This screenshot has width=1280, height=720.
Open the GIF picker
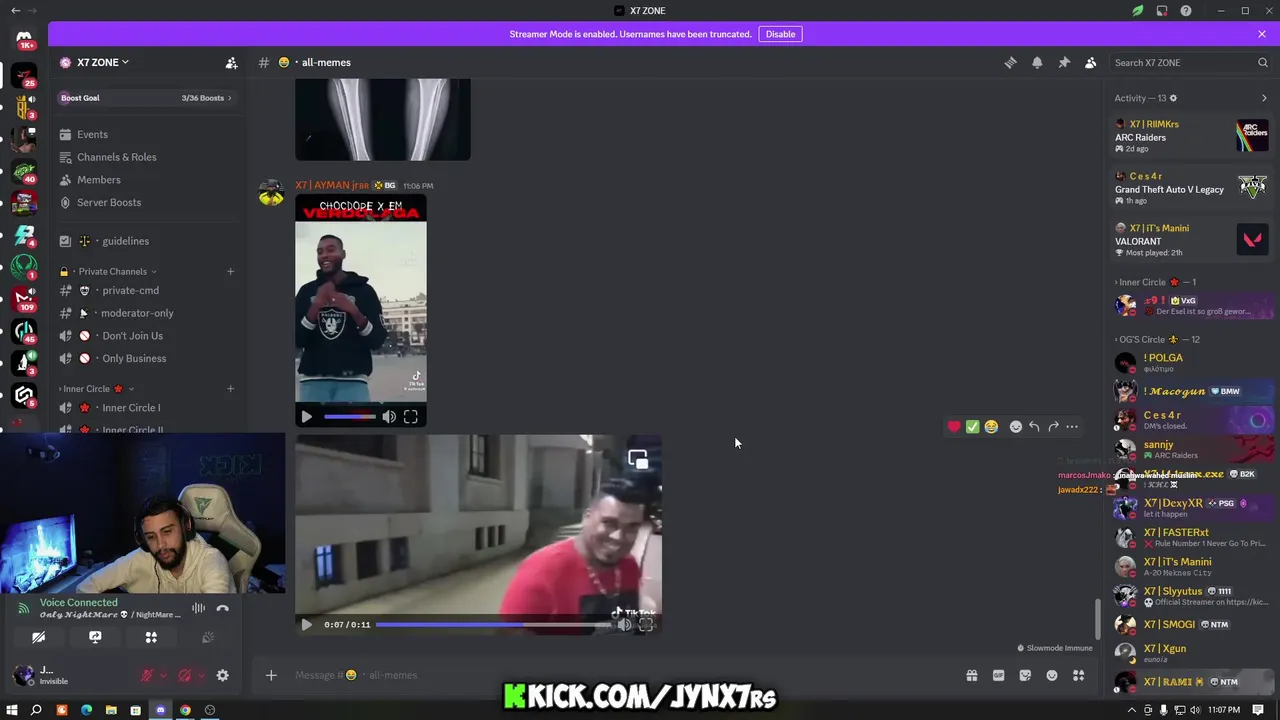click(998, 675)
